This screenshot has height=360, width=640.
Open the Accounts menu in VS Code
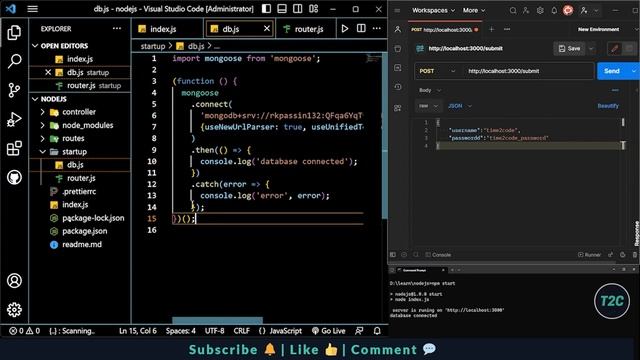14,281
